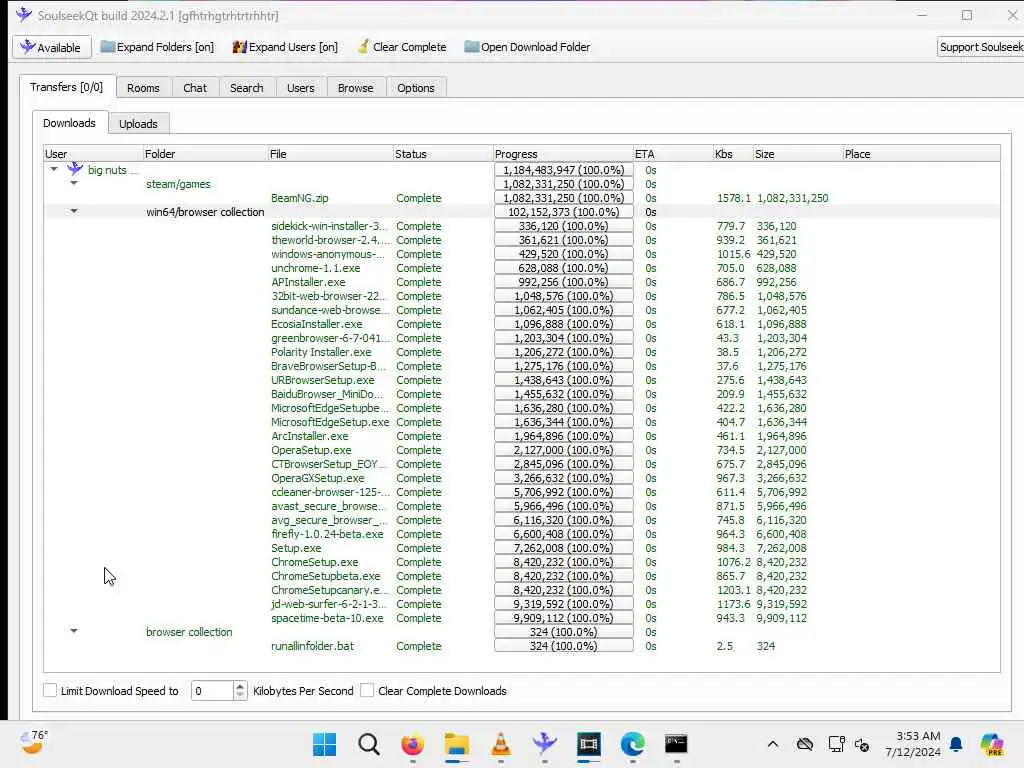Enable Limit Download Speed checkbox
1024x768 pixels.
coord(50,690)
